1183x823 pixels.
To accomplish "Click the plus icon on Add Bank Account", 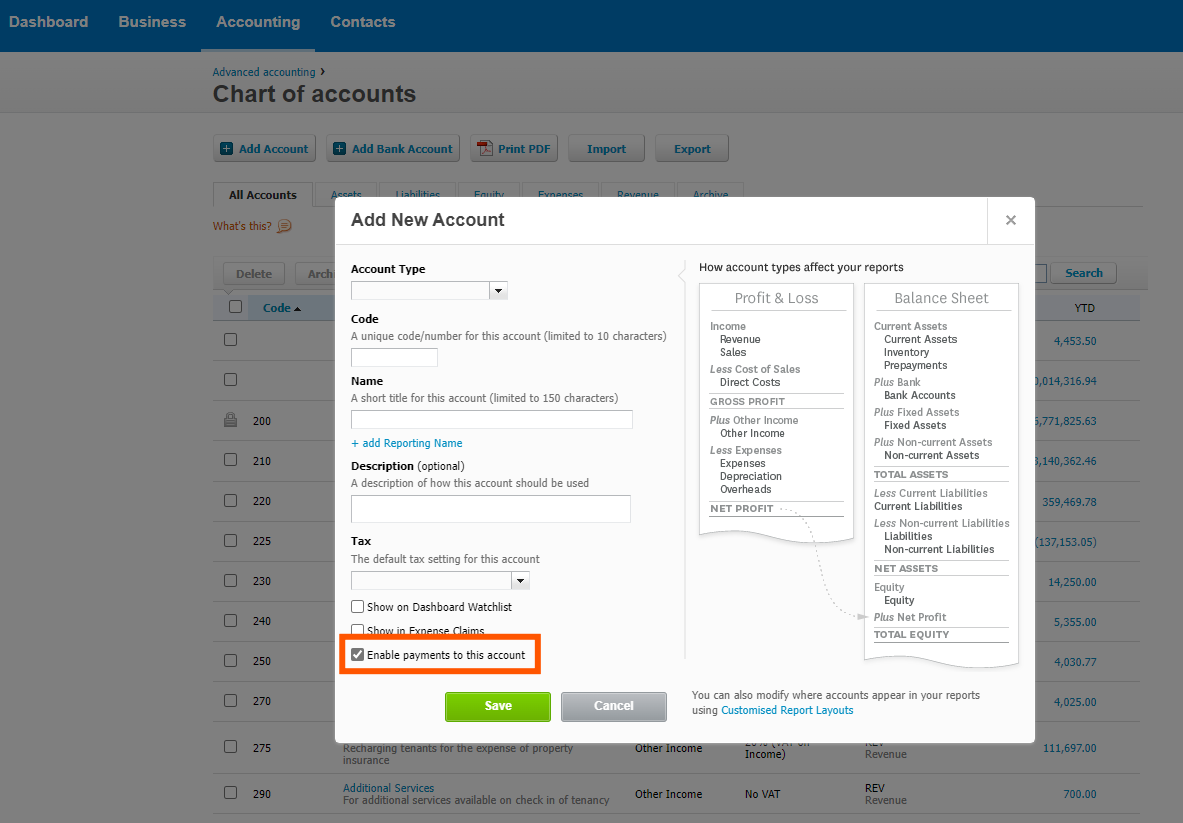I will pyautogui.click(x=340, y=149).
